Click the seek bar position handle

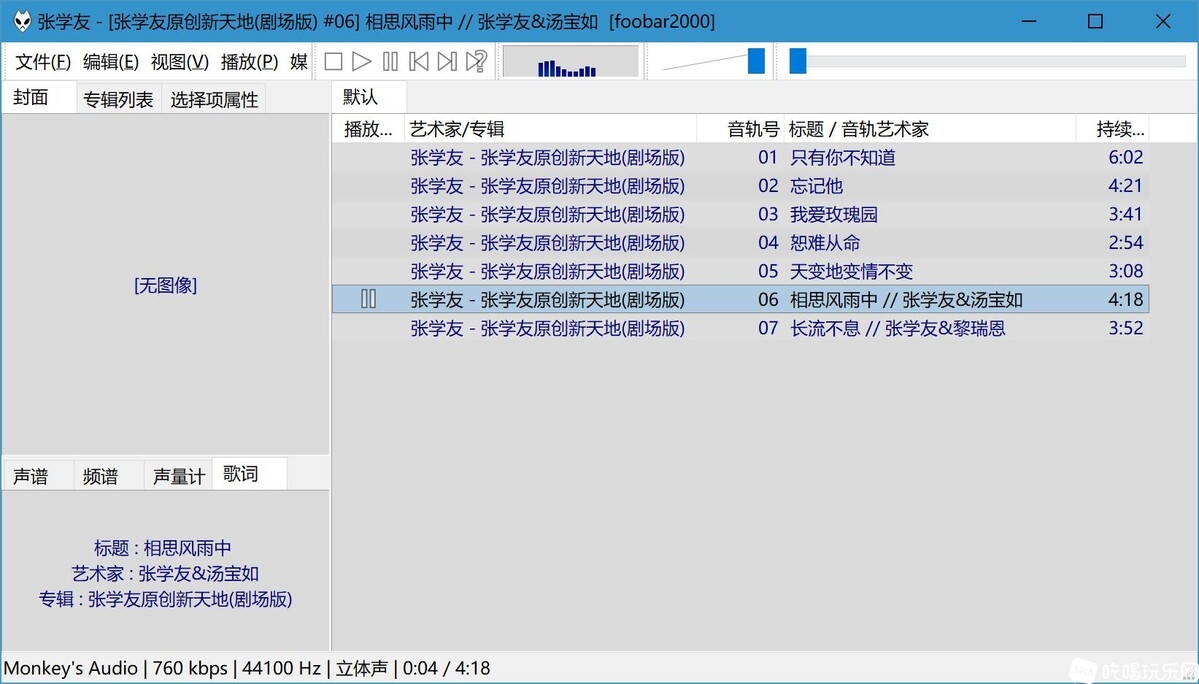798,61
